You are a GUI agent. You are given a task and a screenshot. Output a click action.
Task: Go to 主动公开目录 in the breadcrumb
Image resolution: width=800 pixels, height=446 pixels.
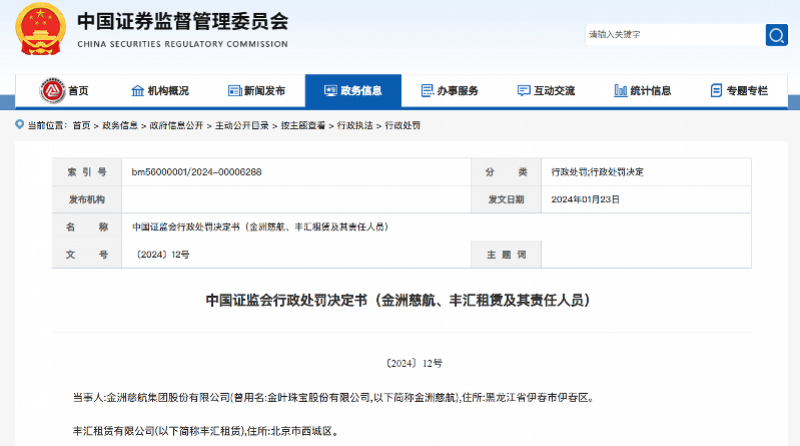point(242,126)
